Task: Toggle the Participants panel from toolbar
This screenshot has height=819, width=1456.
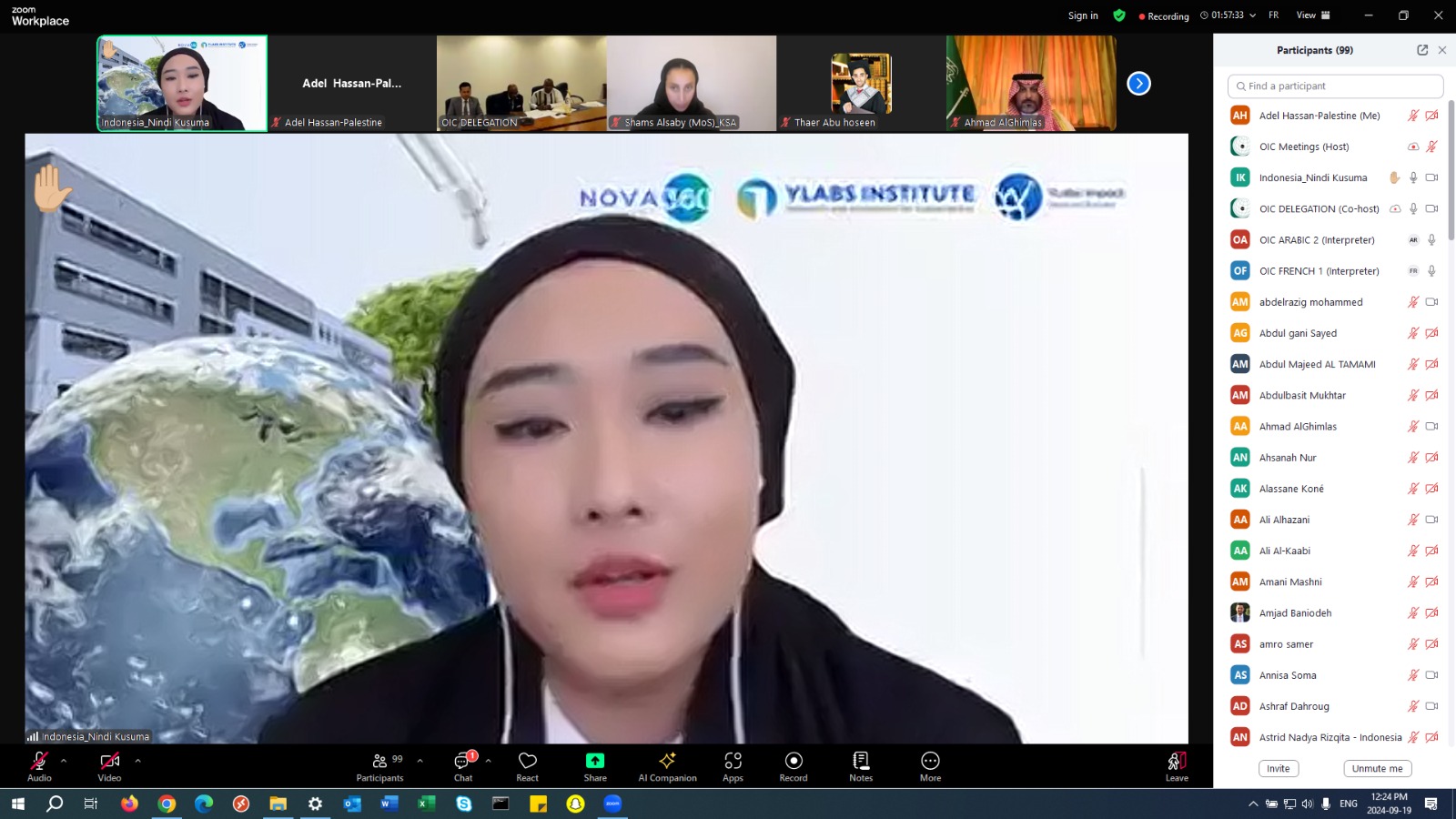Action: click(x=380, y=765)
